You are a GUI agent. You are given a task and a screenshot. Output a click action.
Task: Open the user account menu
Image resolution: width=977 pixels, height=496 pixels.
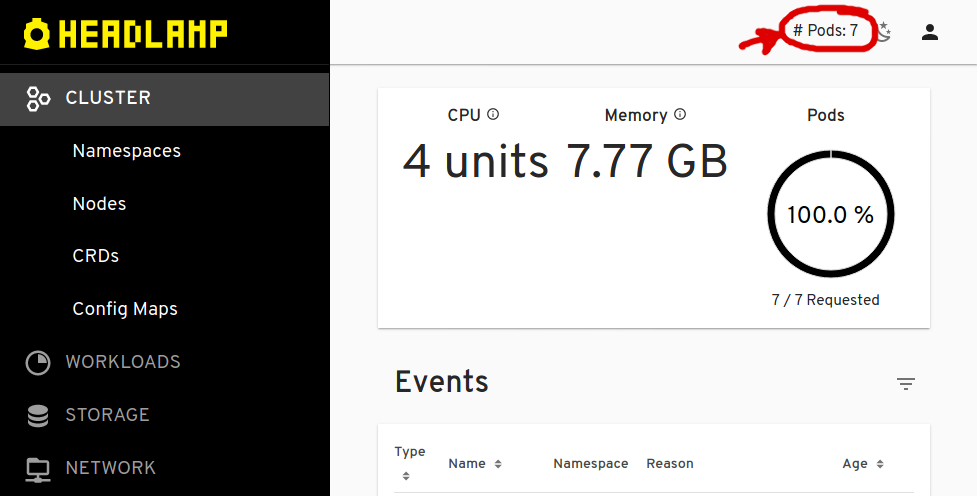930,32
